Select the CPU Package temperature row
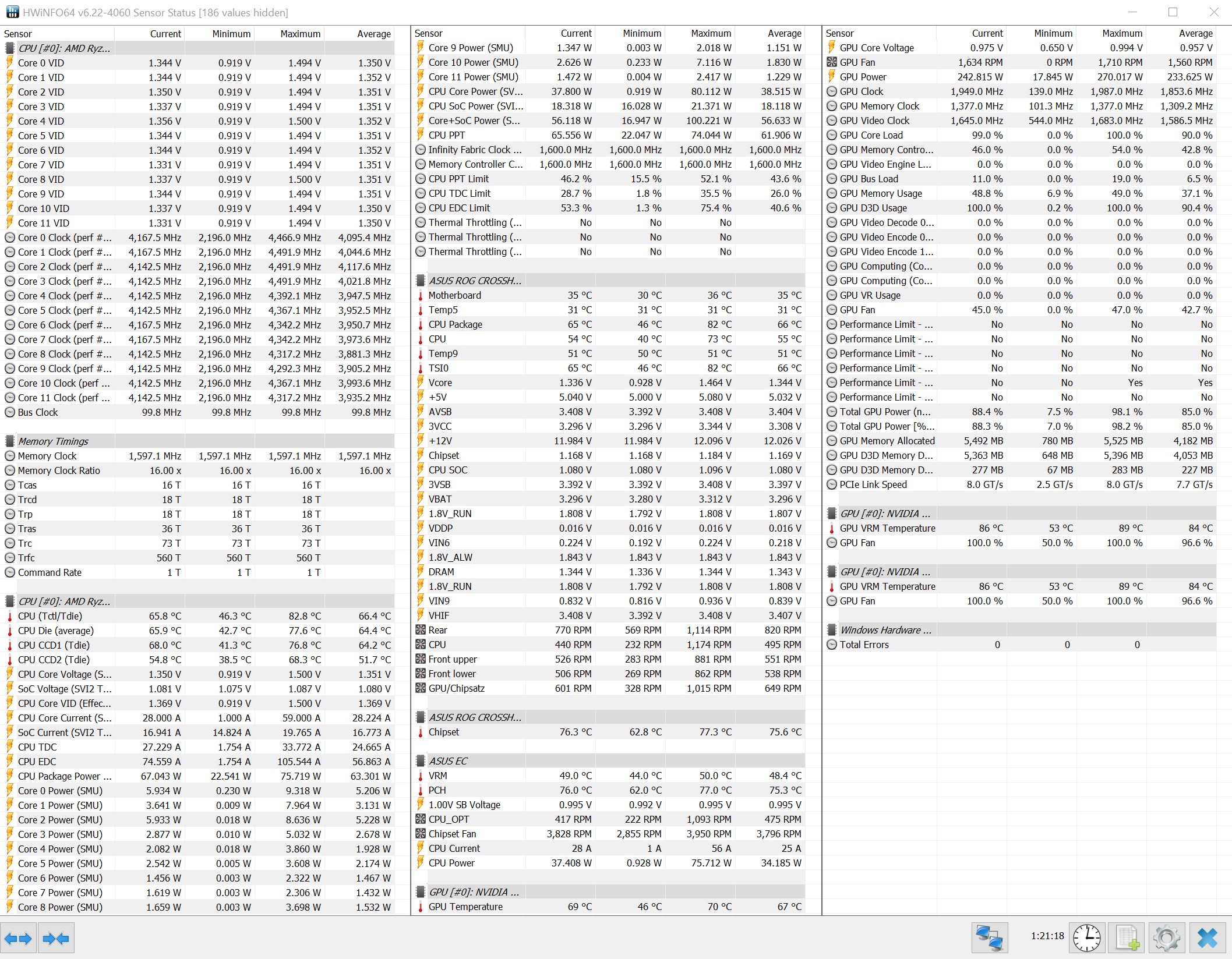The height and width of the screenshot is (959, 1232). coord(455,324)
